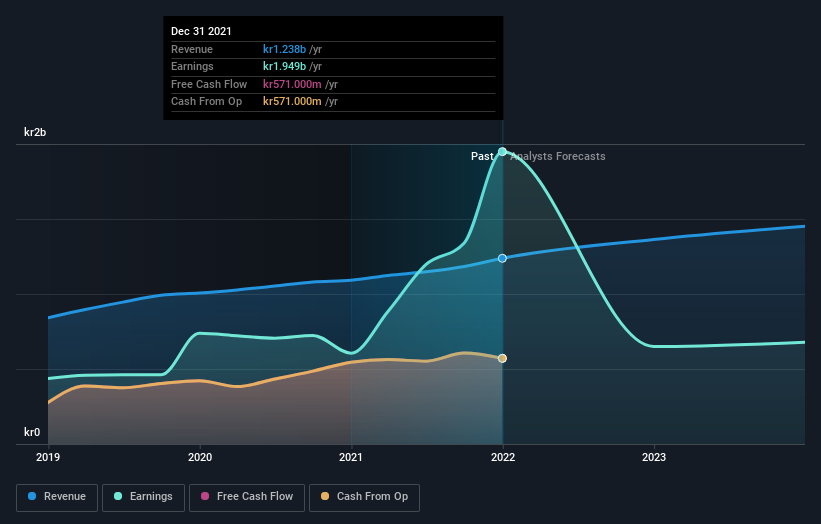Click the Revenue data point on blue line
The height and width of the screenshot is (524, 821).
coord(502,258)
